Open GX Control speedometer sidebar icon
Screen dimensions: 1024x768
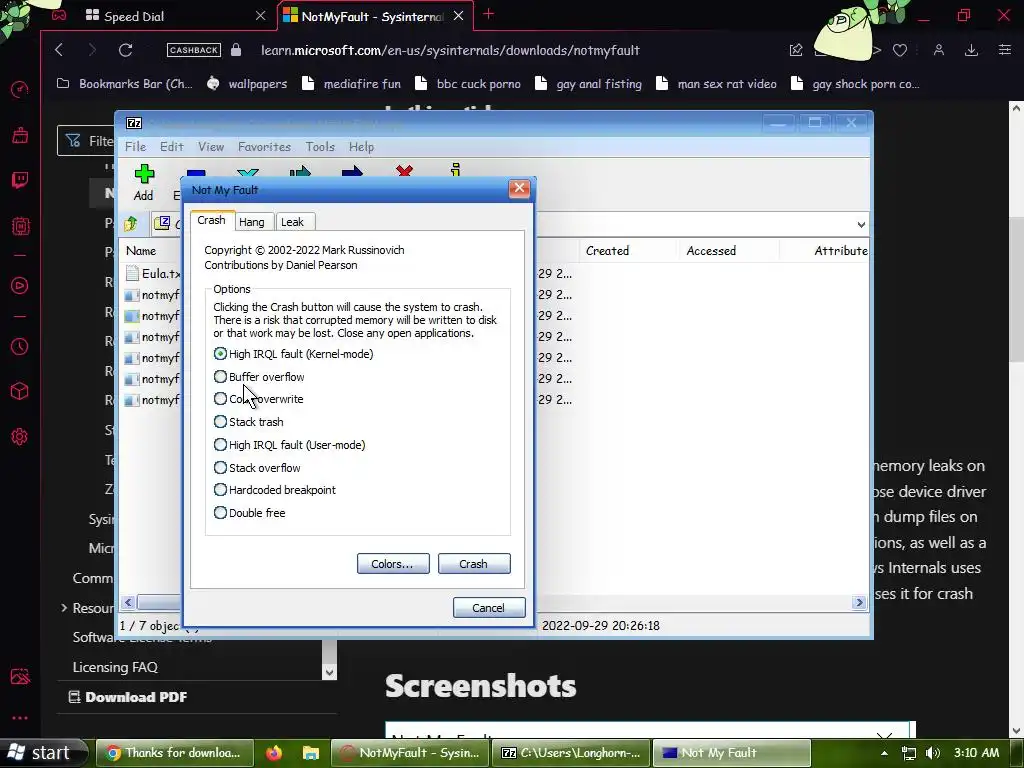click(x=20, y=89)
